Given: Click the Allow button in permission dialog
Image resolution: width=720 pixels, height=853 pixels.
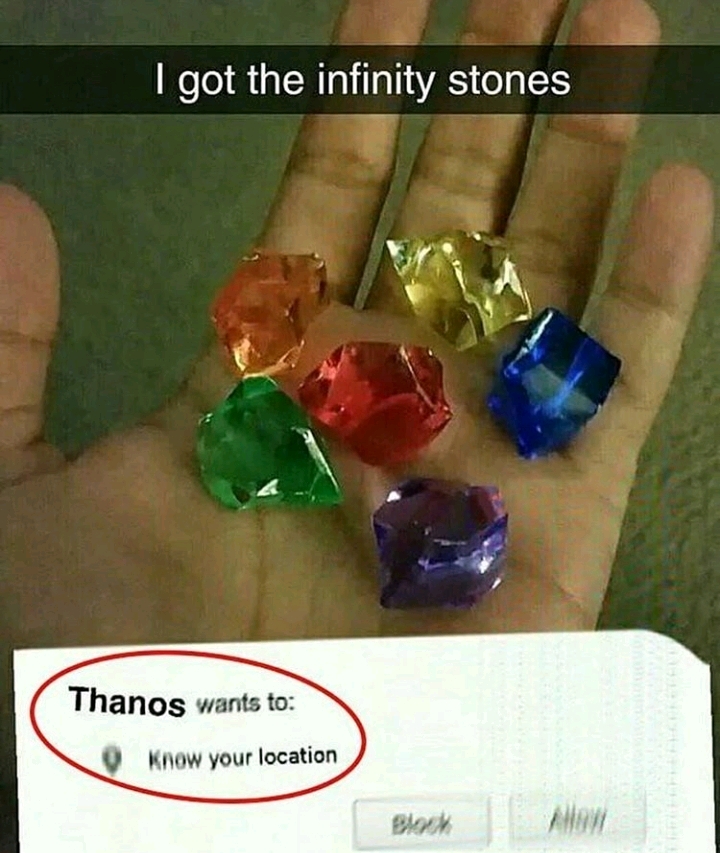Looking at the screenshot, I should tap(578, 820).
